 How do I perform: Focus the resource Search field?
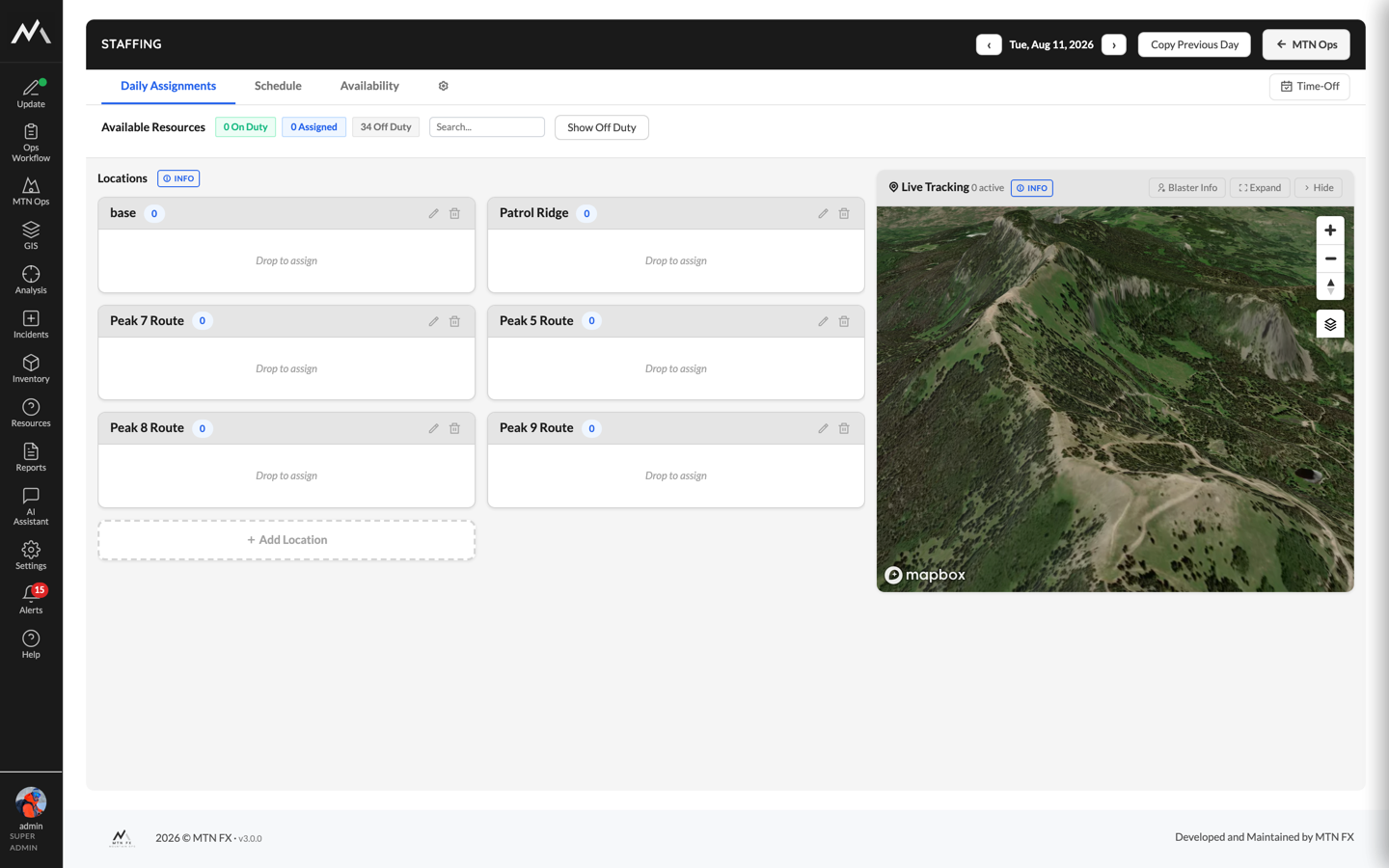[487, 127]
